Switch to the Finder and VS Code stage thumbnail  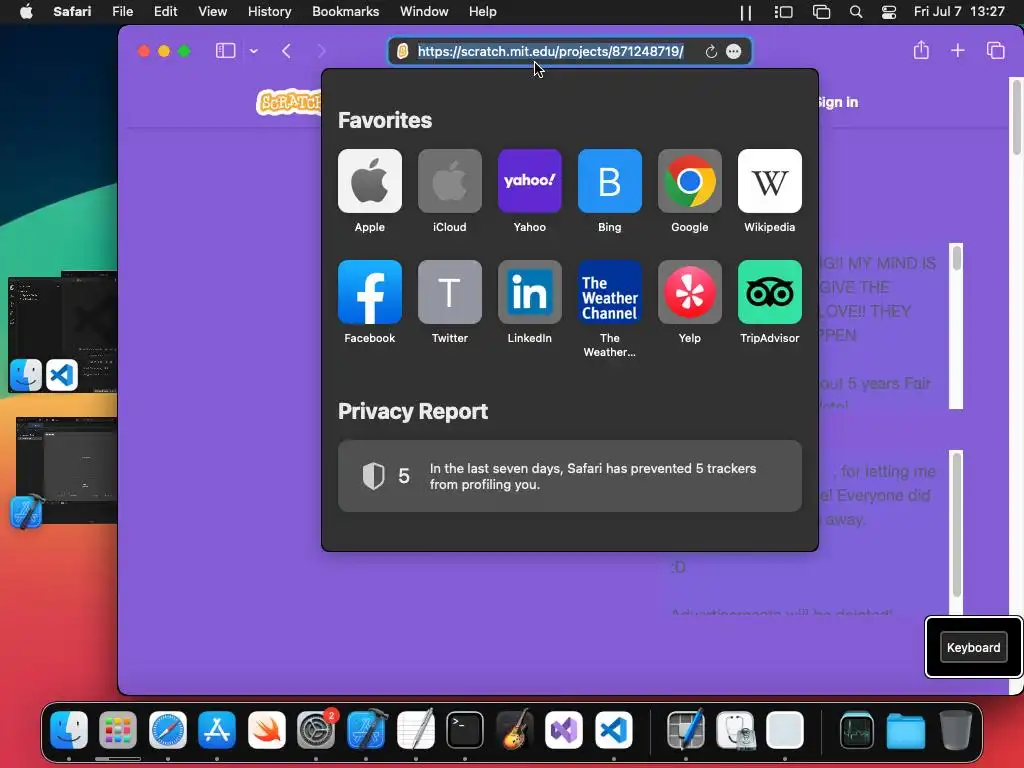(63, 332)
